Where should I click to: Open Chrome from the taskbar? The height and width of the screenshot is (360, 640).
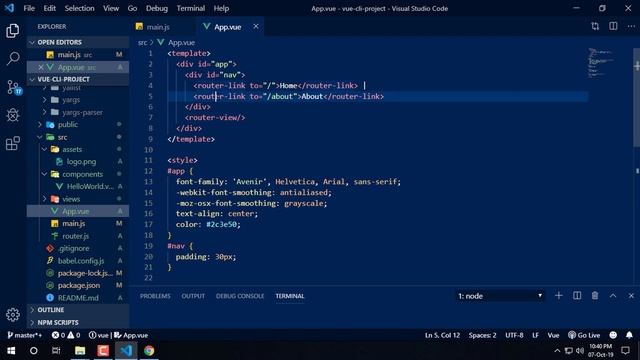(149, 351)
